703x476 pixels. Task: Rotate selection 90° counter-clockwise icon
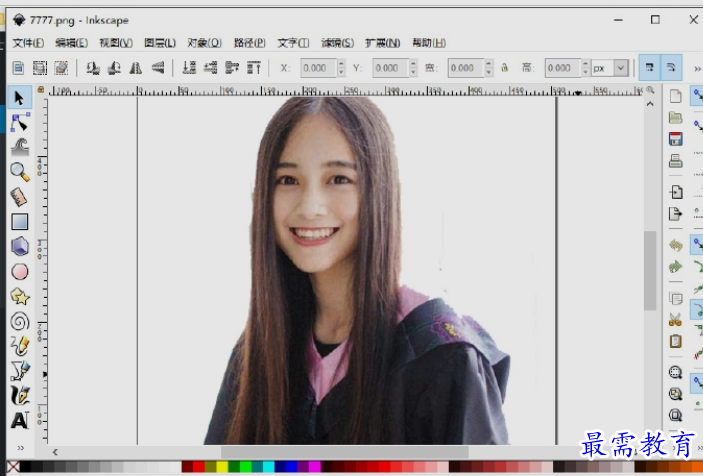click(x=93, y=68)
